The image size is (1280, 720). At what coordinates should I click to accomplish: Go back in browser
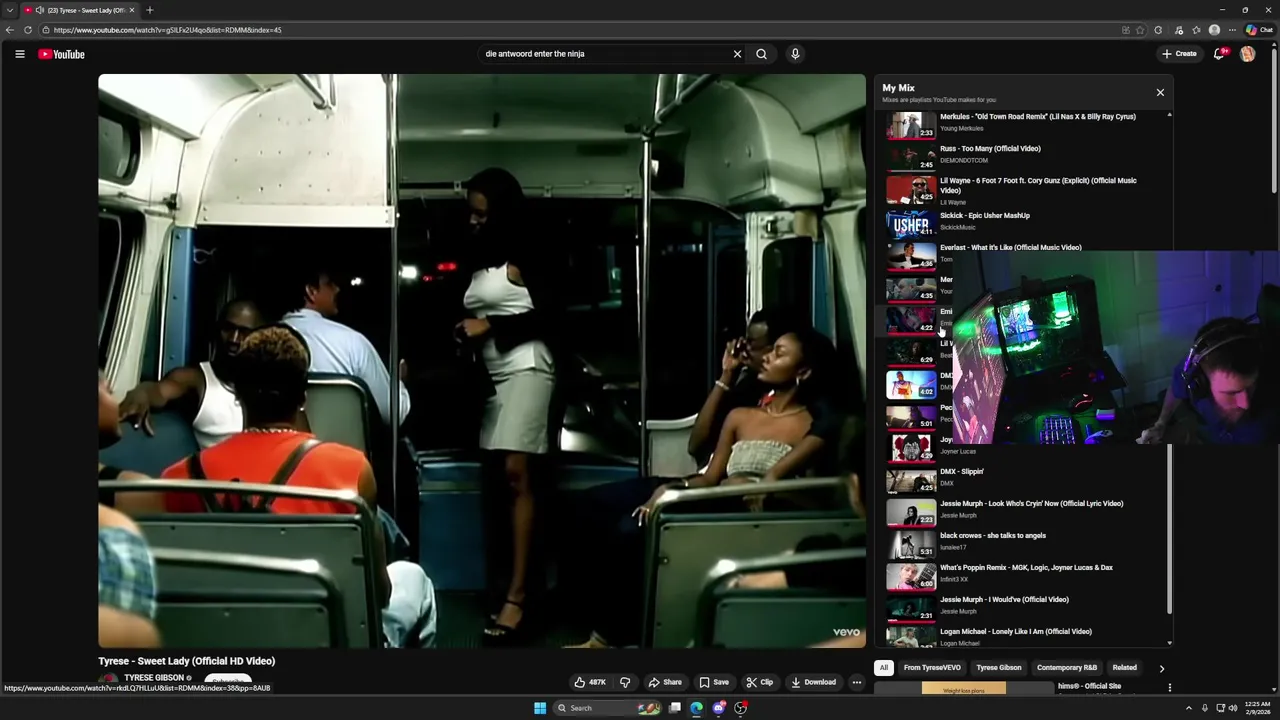pyautogui.click(x=10, y=30)
